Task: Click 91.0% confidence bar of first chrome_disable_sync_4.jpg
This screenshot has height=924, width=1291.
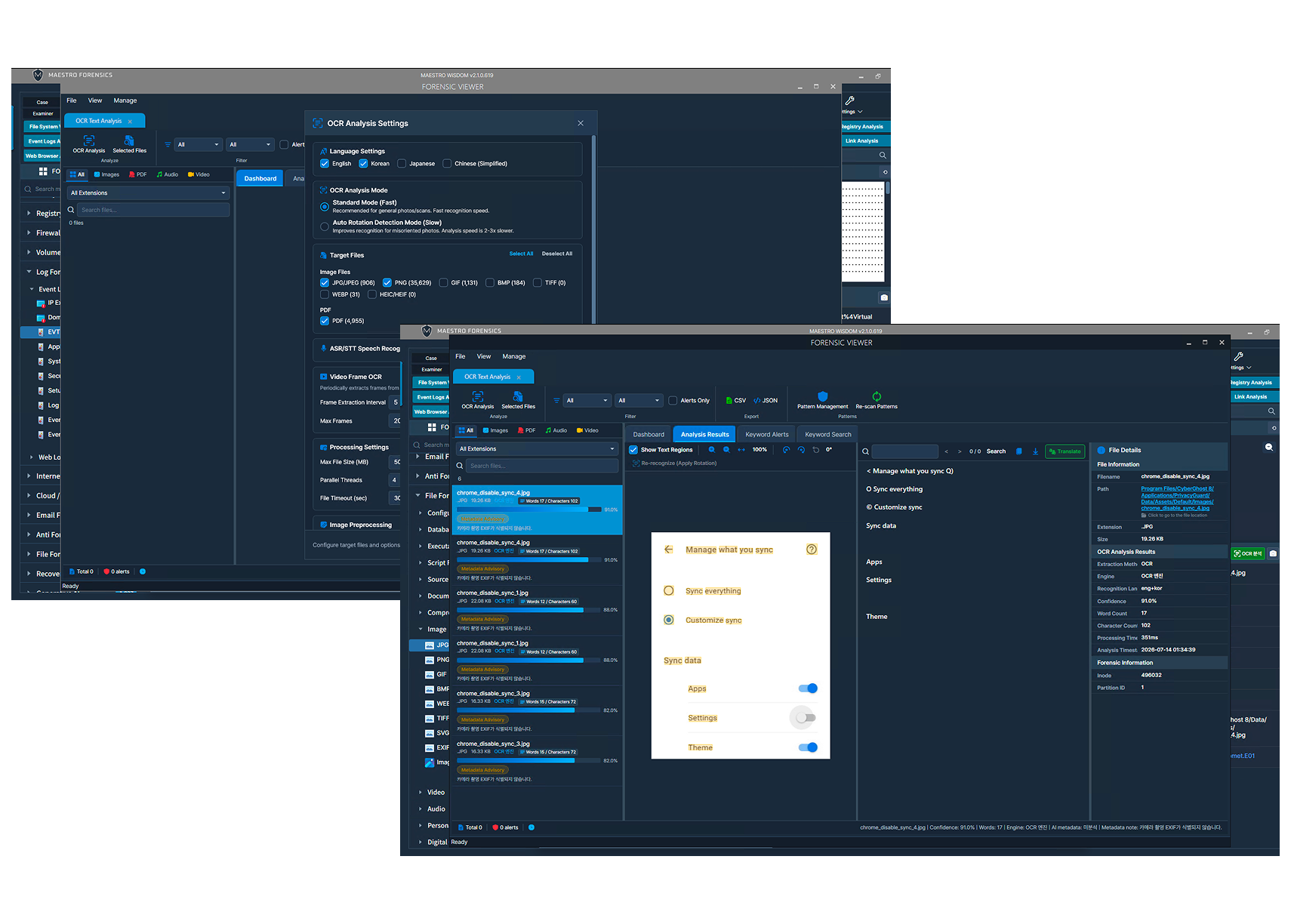Action: (531, 510)
